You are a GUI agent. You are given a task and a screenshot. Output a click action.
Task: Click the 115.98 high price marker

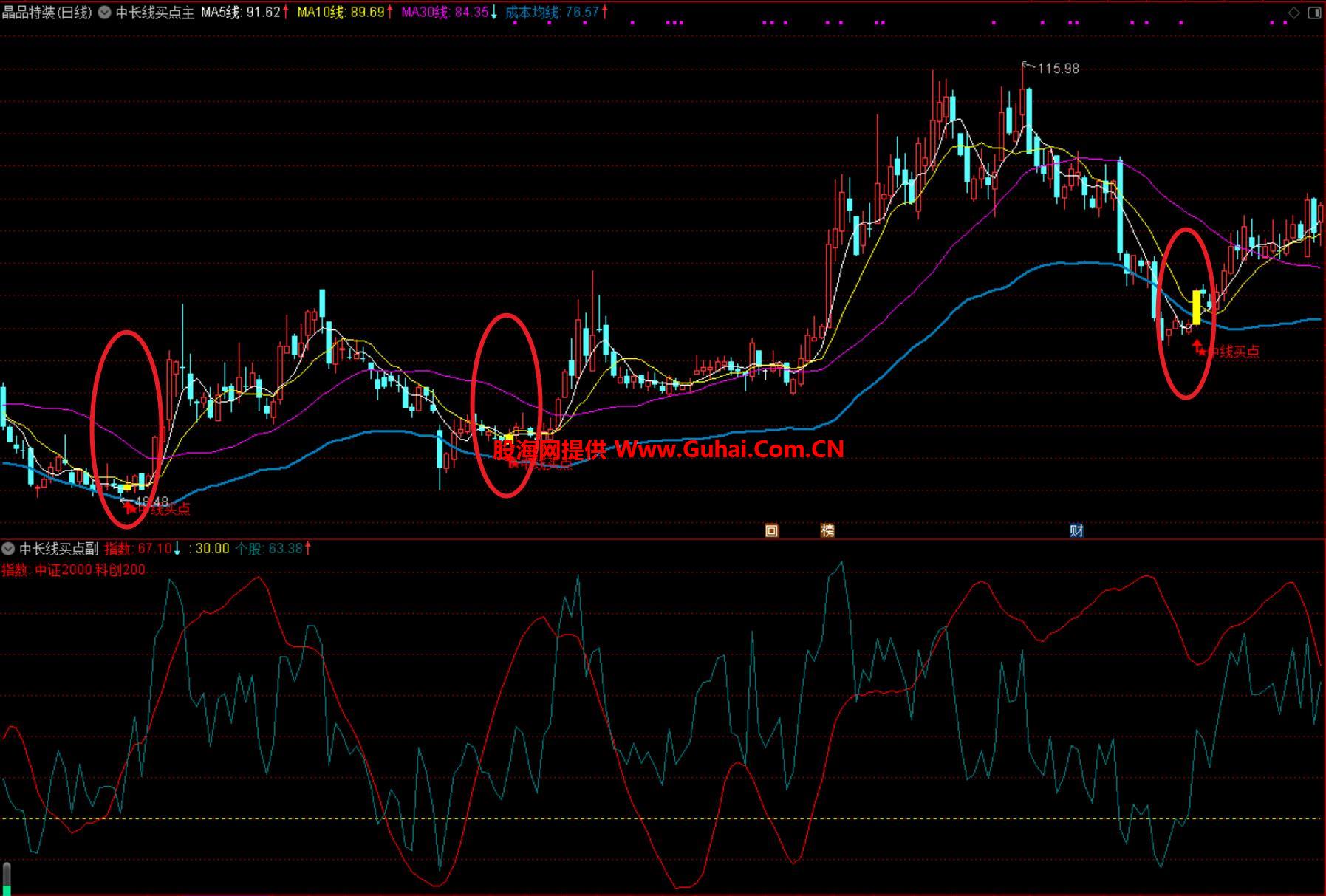point(1057,69)
